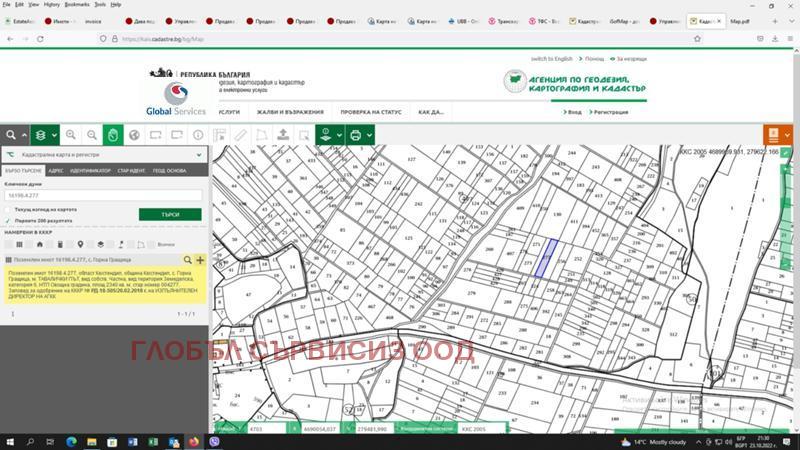Toggle 'Първите 200 резултата' checkbox
Viewport: 800px width, 450px height.
click(8, 220)
